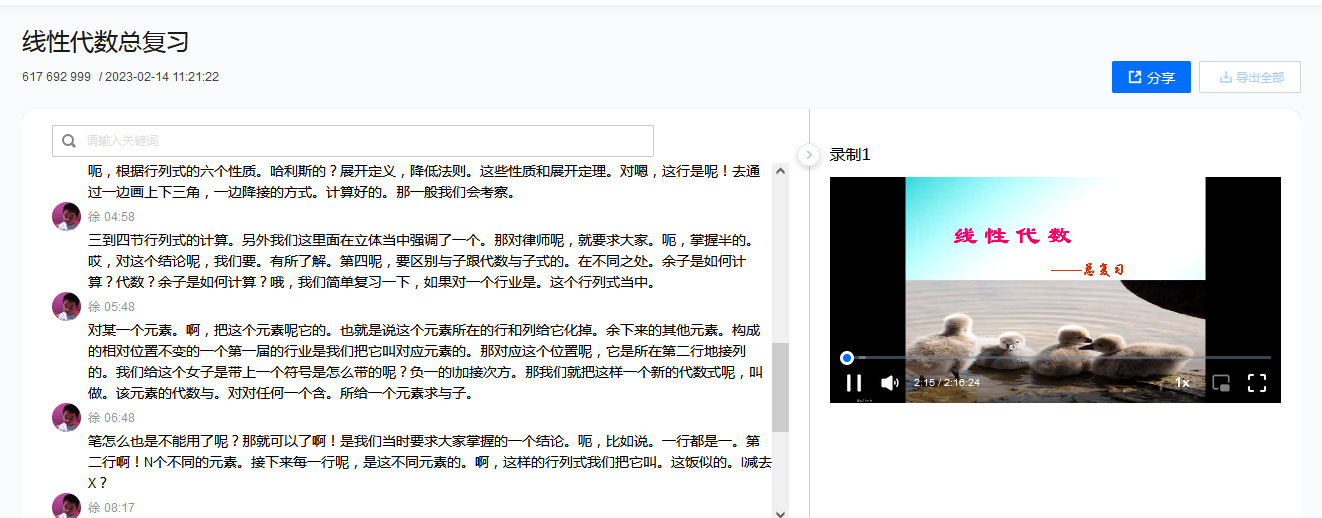Mute the video volume speaker icon
Image resolution: width=1322 pixels, height=518 pixels.
click(x=889, y=383)
